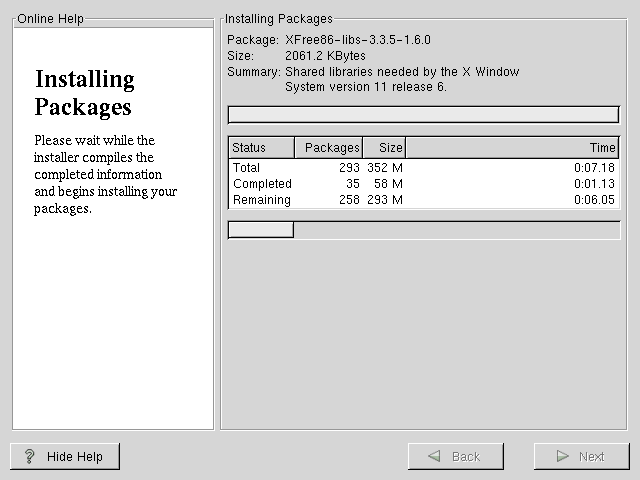Select the Size column header
The image size is (640, 480).
383,148
